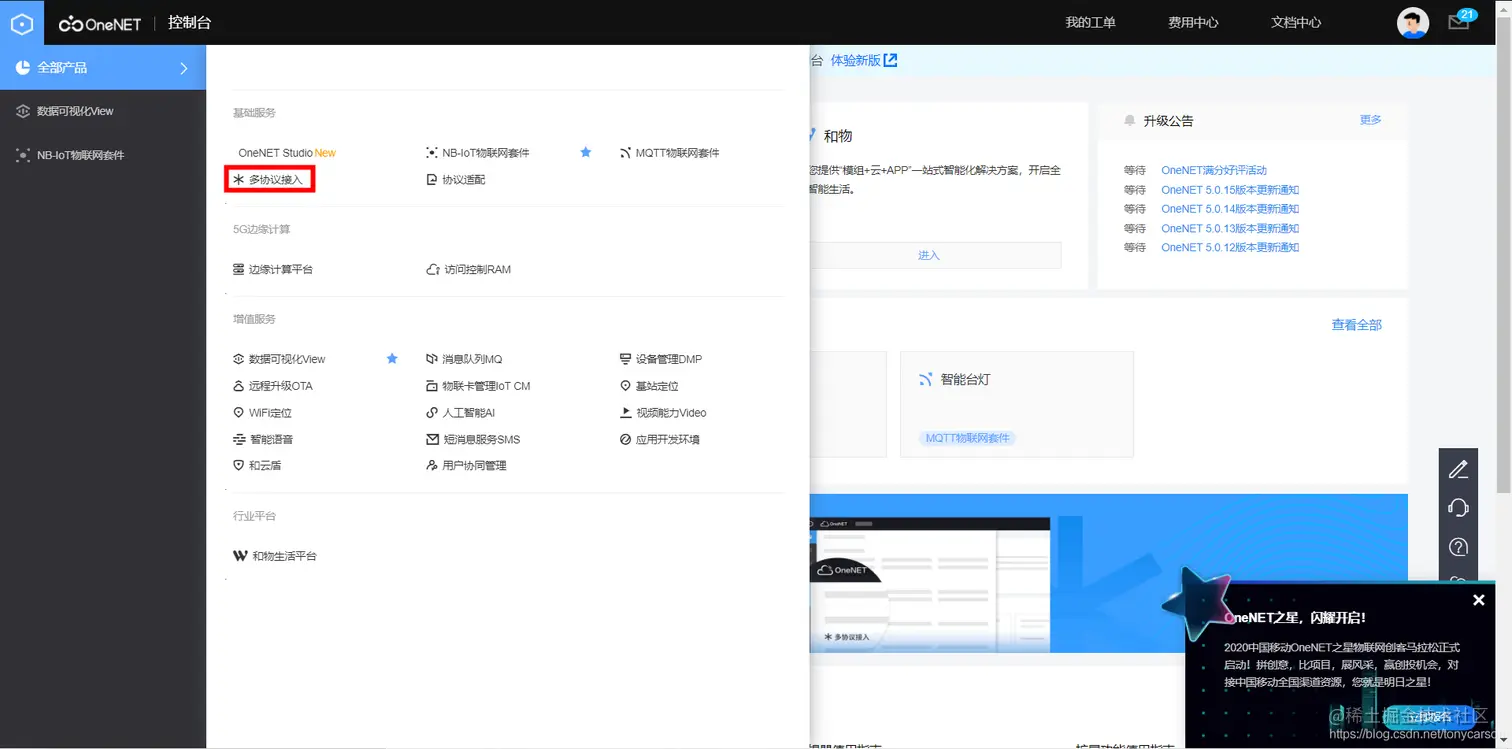Click the MQTT物联网套件 icon
The height and width of the screenshot is (749, 1512).
pyautogui.click(x=626, y=153)
